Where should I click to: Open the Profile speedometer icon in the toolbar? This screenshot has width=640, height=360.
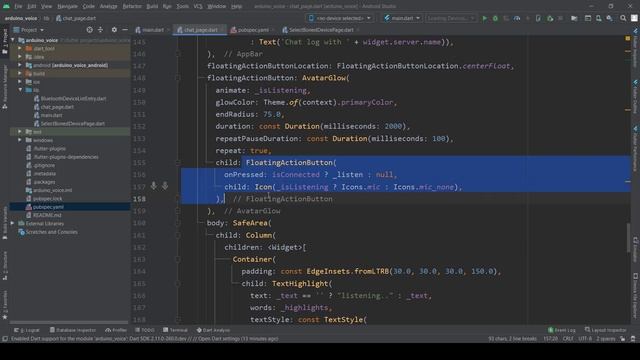[517, 18]
